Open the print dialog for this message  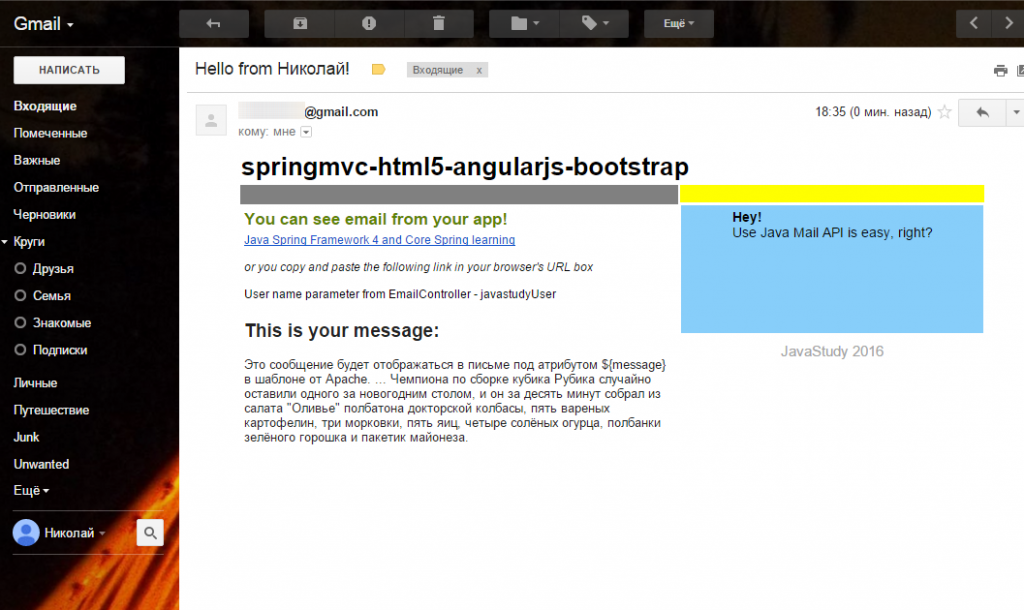(999, 70)
